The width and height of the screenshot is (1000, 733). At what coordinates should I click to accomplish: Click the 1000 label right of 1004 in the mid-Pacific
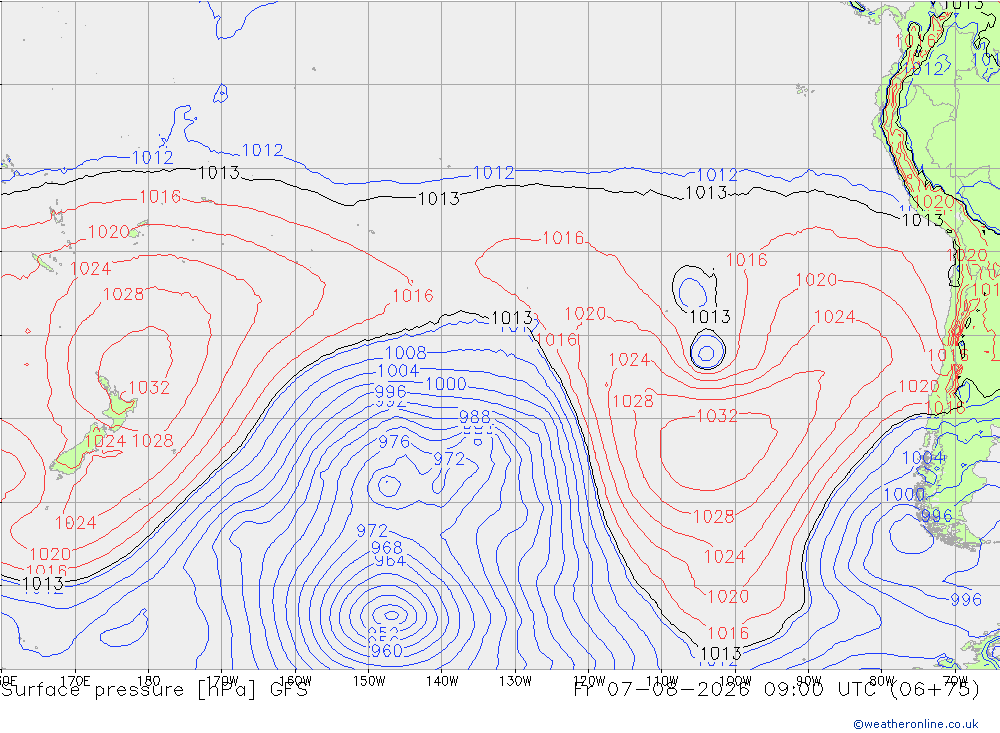coord(445,383)
